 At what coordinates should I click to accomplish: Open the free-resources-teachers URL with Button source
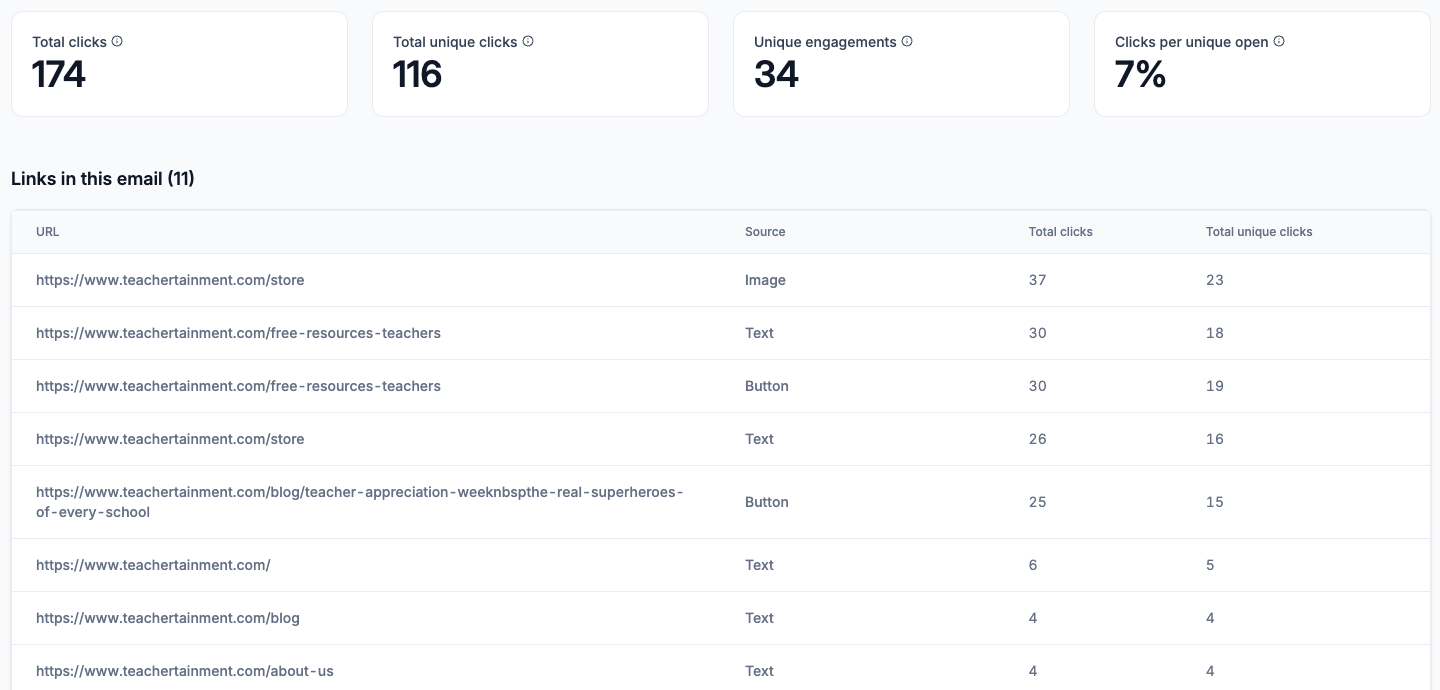(x=238, y=386)
